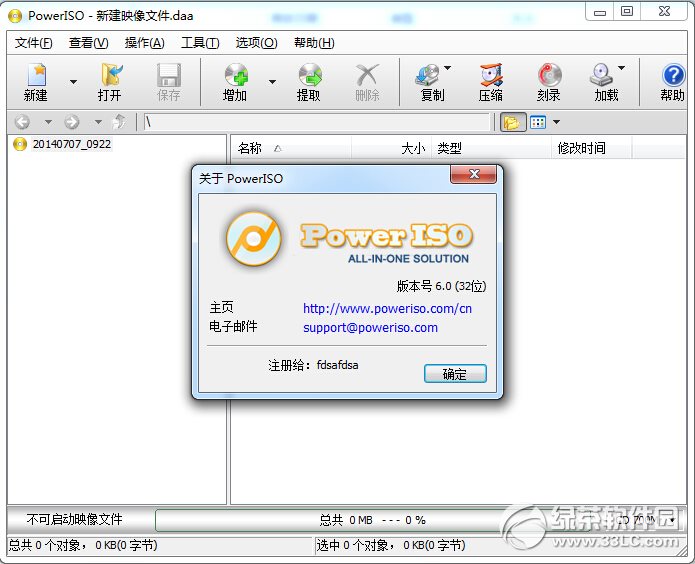The image size is (695, 564).
Task: Open the 选项(O) menu
Action: tap(256, 43)
